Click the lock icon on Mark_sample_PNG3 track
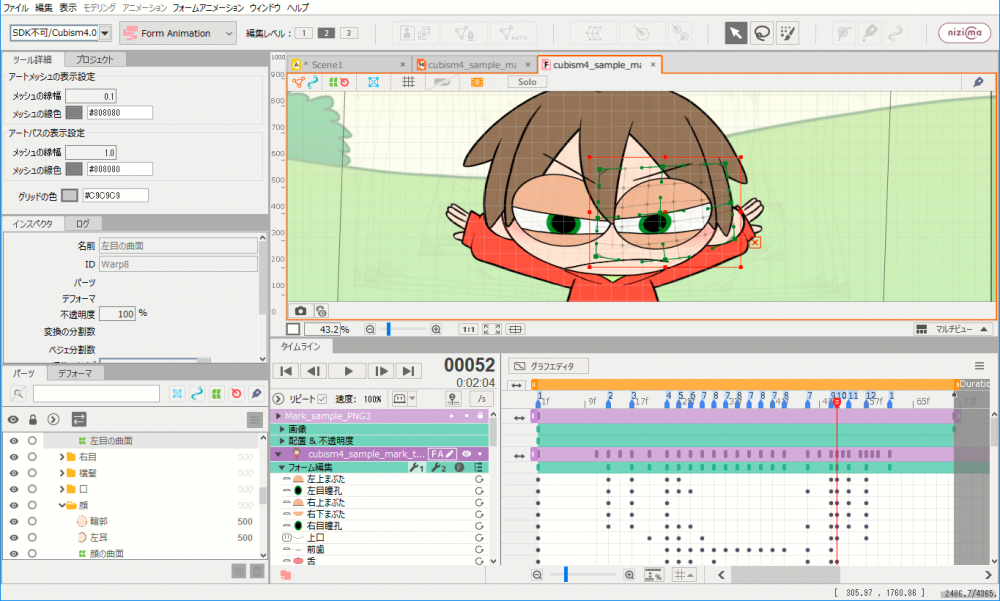 pyautogui.click(x=480, y=416)
